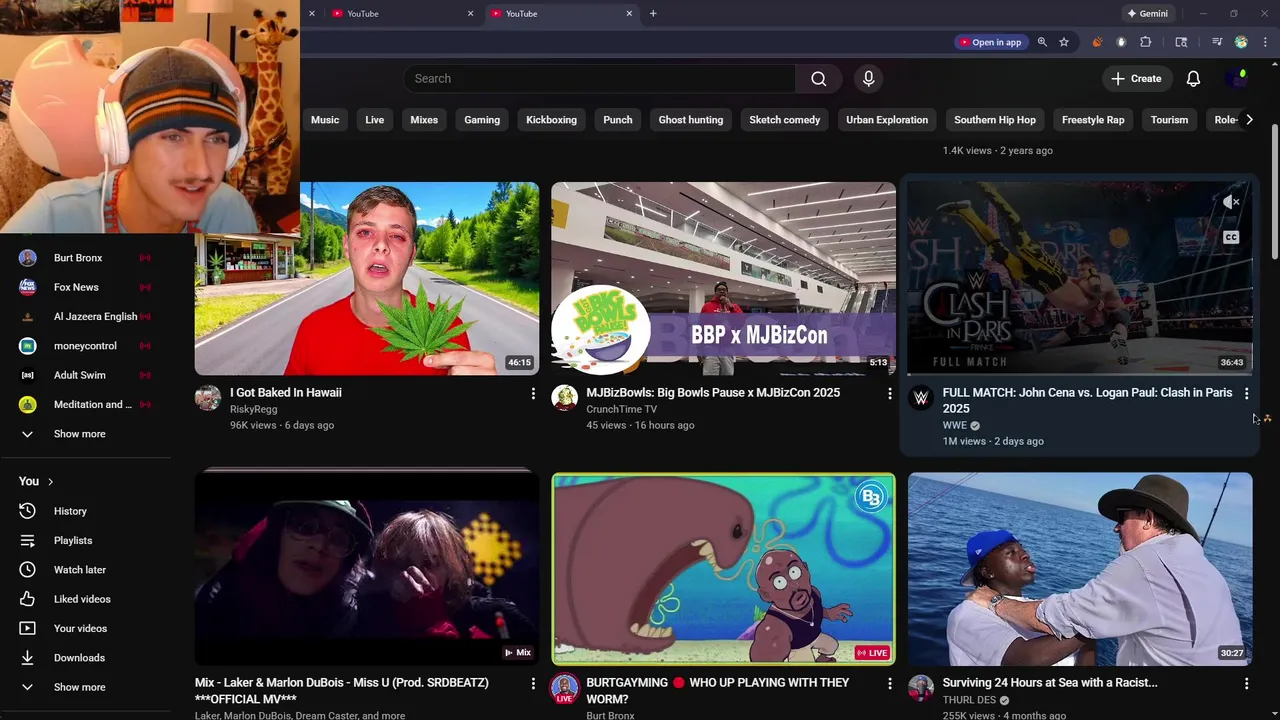This screenshot has width=1280, height=720.
Task: Open the browser zoom magnifier icon
Action: click(x=1042, y=42)
